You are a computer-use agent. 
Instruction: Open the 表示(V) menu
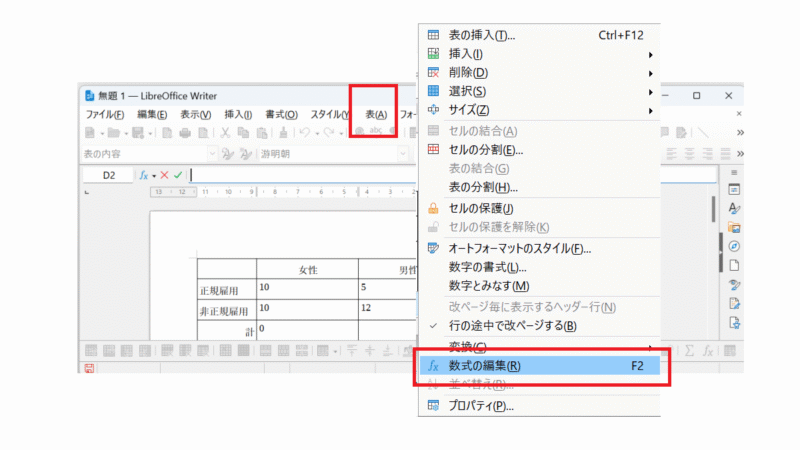point(195,114)
